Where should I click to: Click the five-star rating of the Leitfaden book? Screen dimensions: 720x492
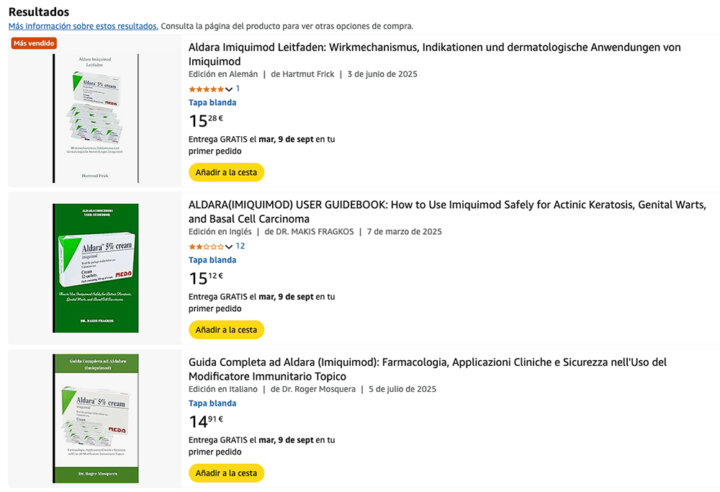206,89
